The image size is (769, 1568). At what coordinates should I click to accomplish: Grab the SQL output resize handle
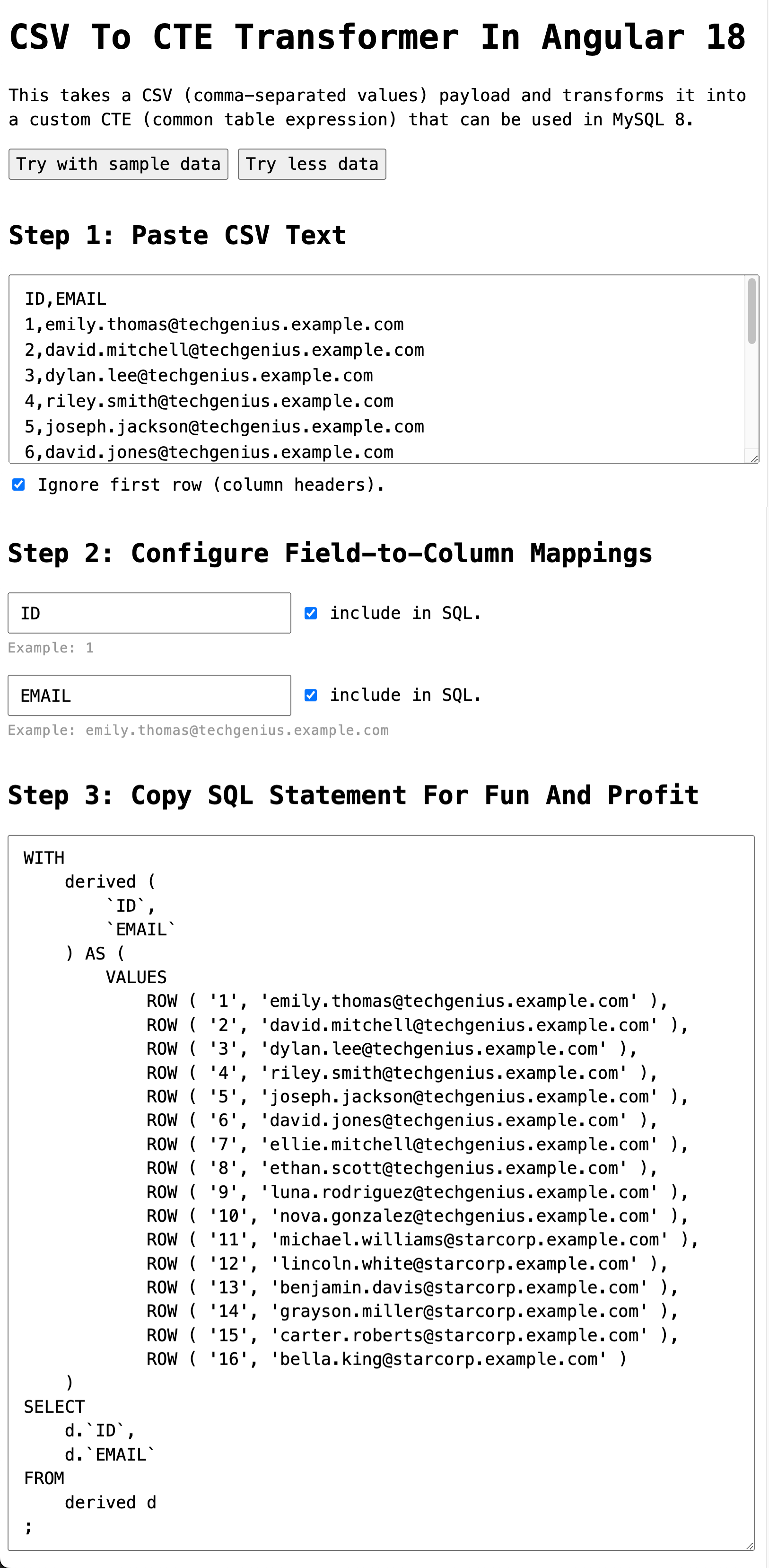(x=750, y=1545)
